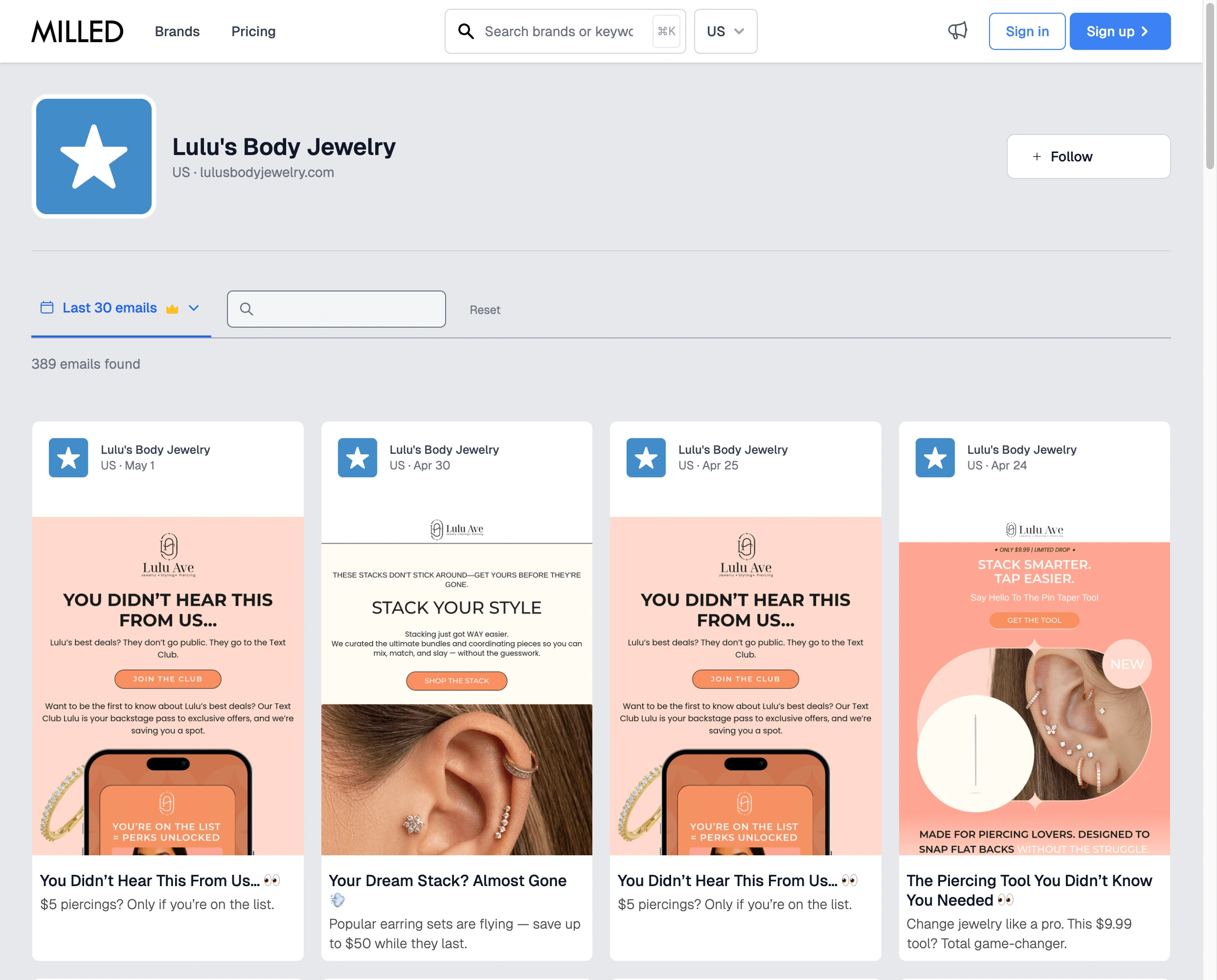Open the Pin Taper Tool email thumbnail
Screen dimensions: 1217x980
click(1034, 686)
